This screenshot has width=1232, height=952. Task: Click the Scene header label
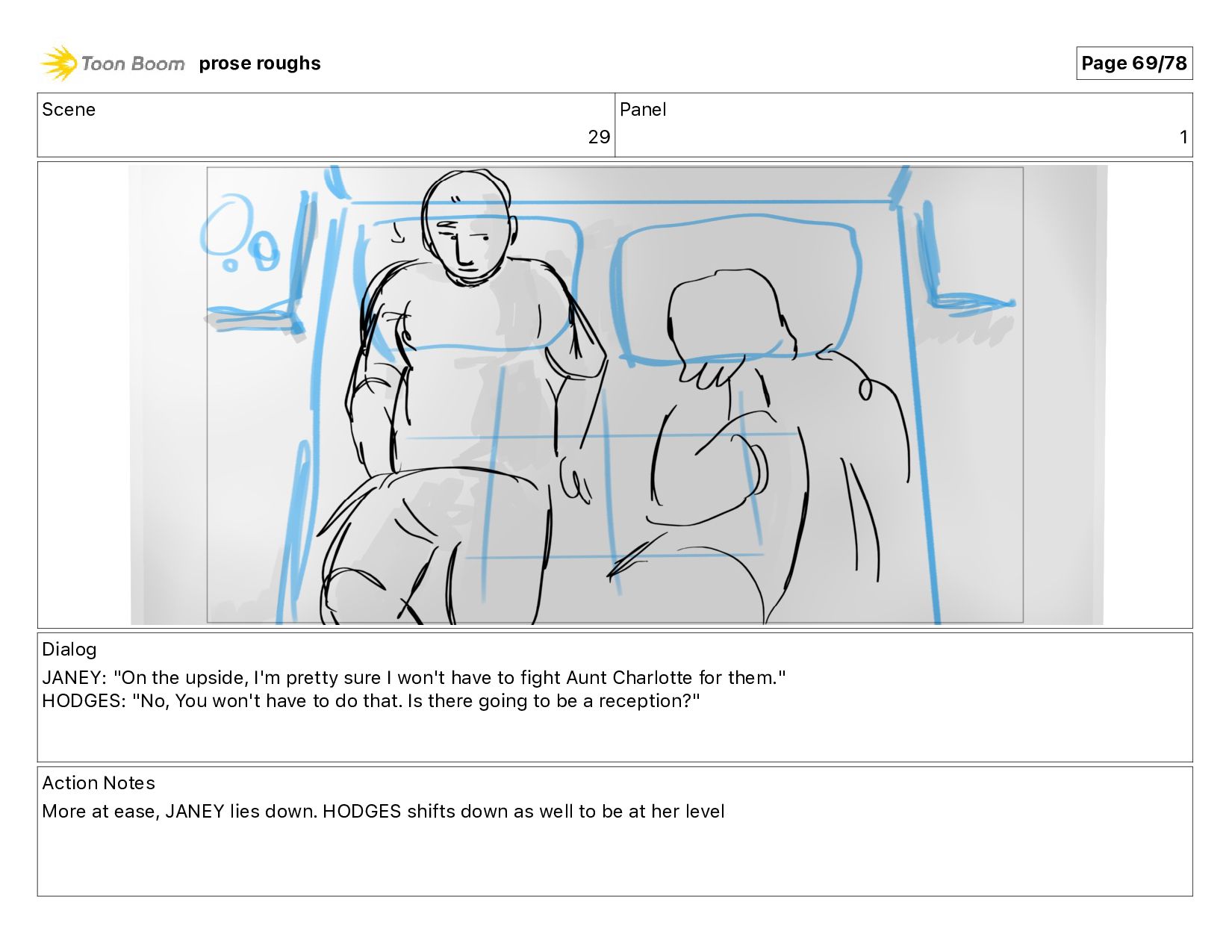(69, 110)
